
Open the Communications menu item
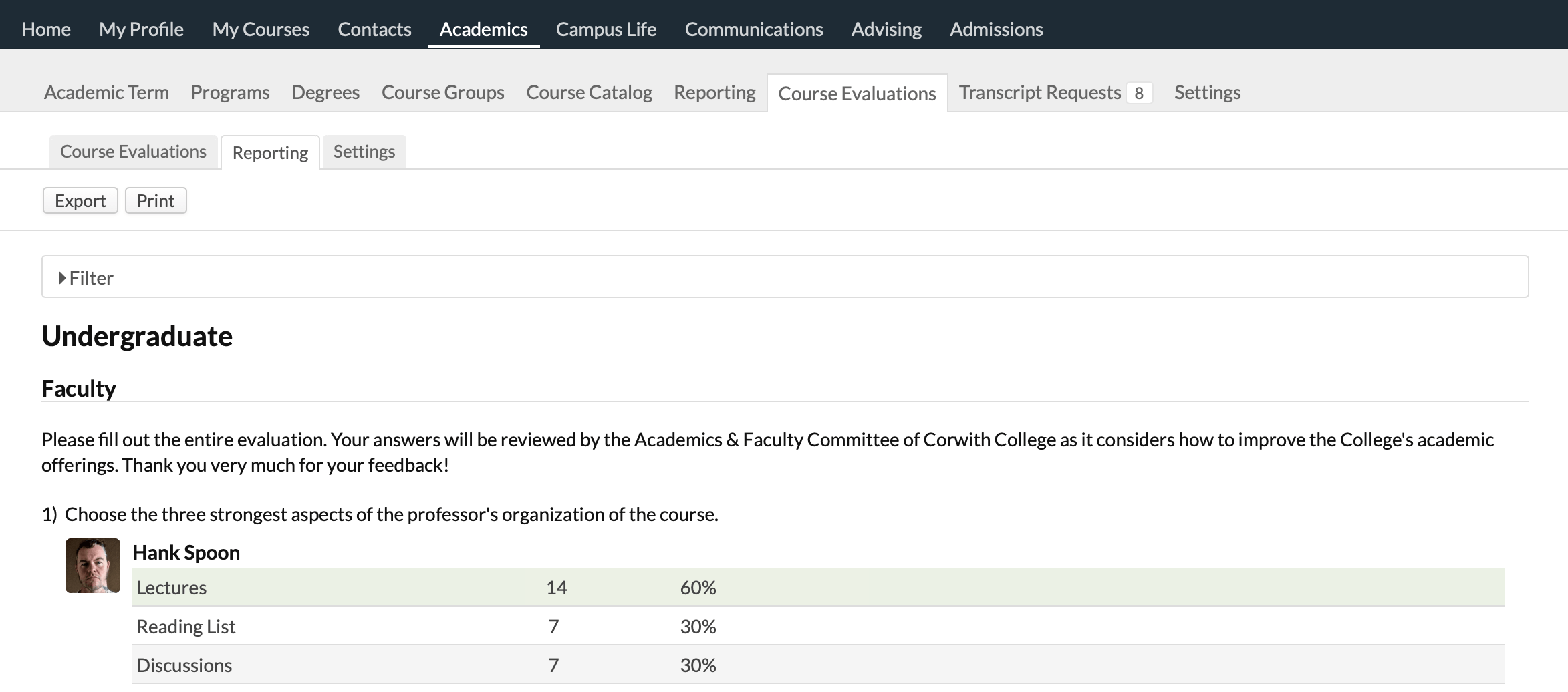[x=754, y=29]
